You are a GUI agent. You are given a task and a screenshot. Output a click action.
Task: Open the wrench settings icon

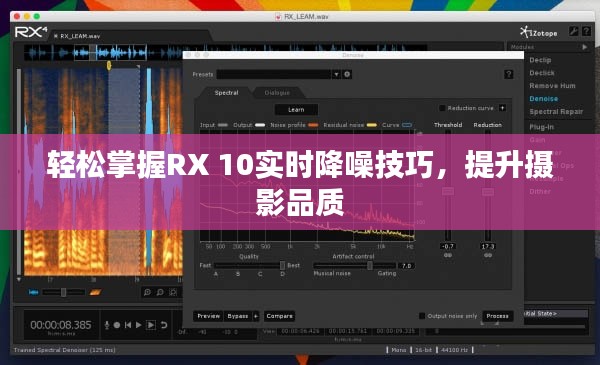pos(573,31)
